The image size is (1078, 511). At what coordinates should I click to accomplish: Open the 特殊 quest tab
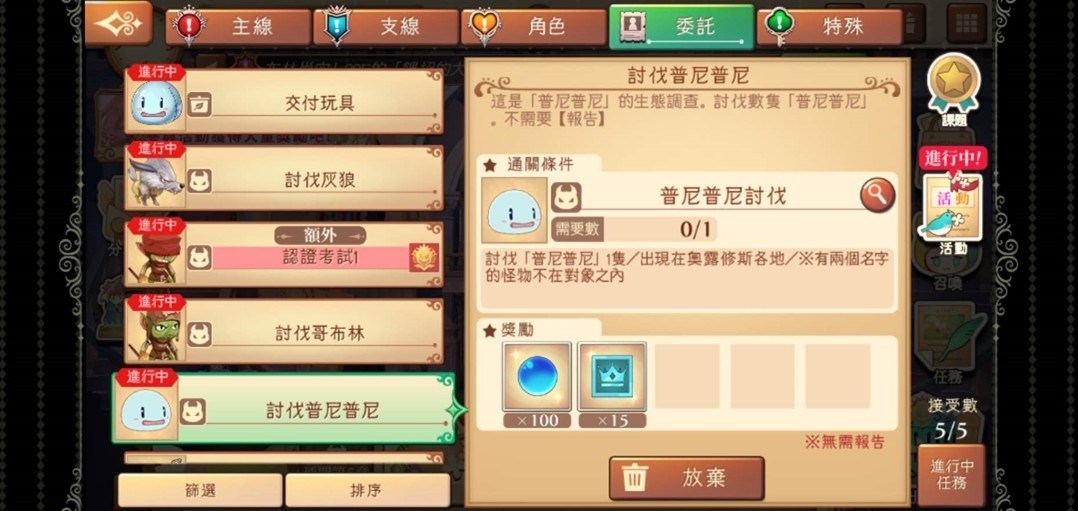(829, 27)
